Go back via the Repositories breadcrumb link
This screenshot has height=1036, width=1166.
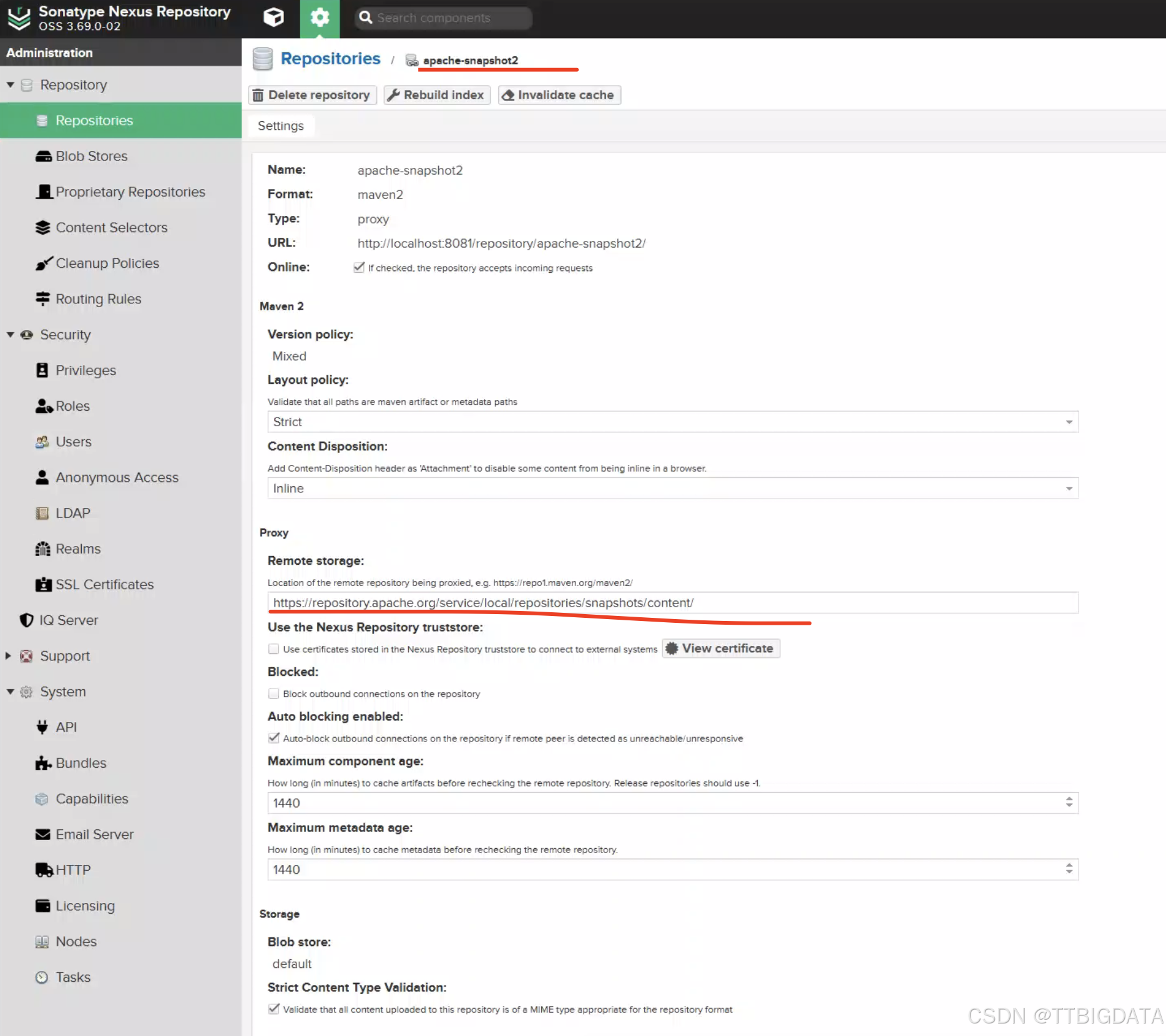pos(330,59)
